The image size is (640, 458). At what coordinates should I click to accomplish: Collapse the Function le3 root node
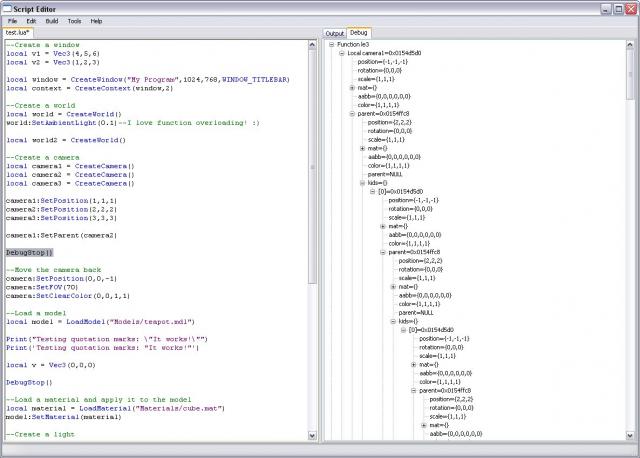[331, 45]
